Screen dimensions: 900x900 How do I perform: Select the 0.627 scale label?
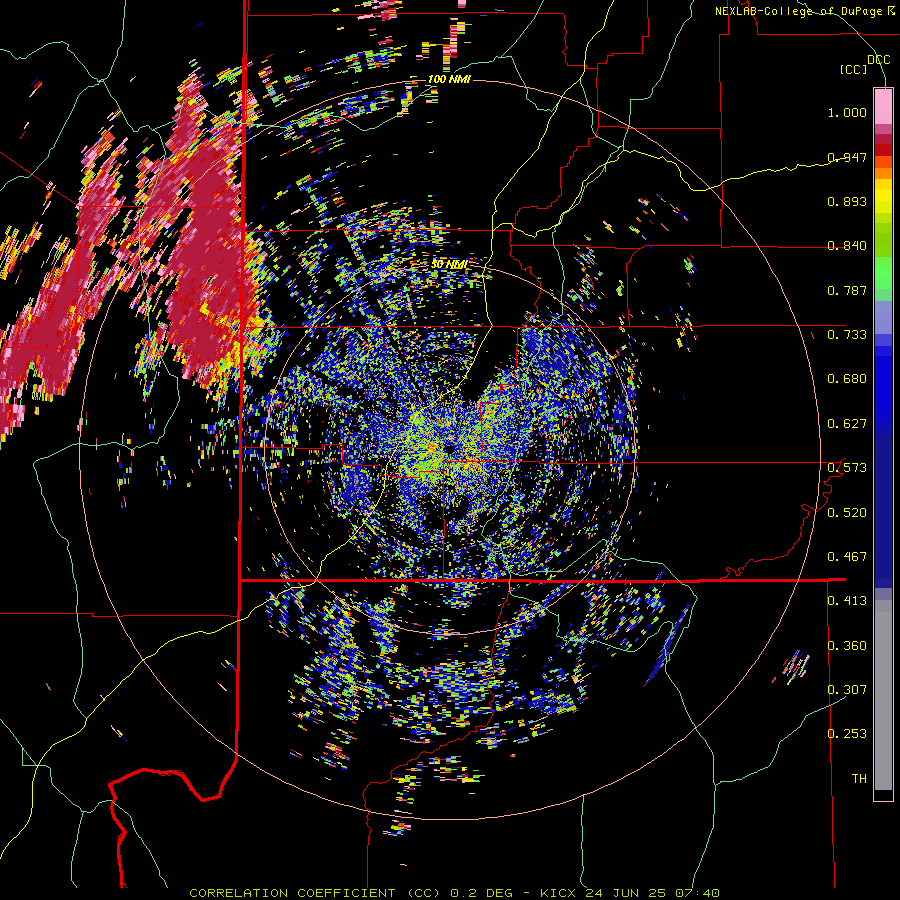click(x=847, y=424)
